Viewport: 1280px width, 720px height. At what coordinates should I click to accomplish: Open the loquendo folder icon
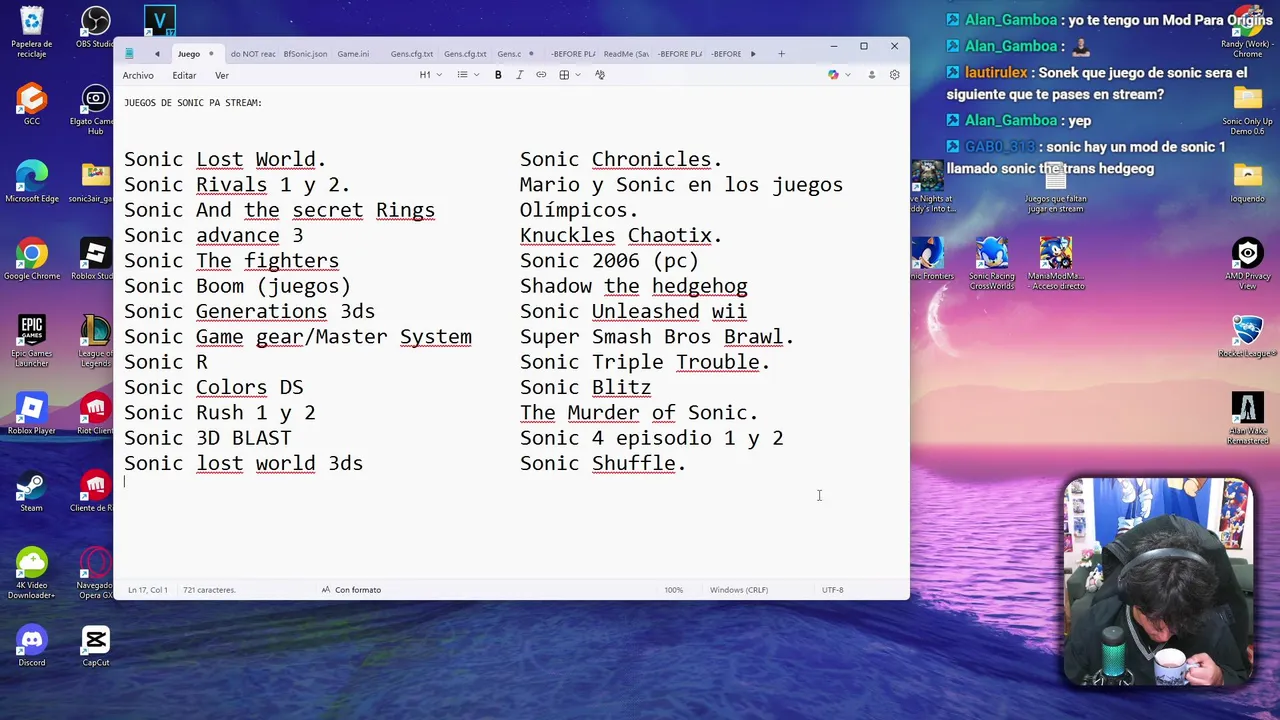(x=1247, y=181)
